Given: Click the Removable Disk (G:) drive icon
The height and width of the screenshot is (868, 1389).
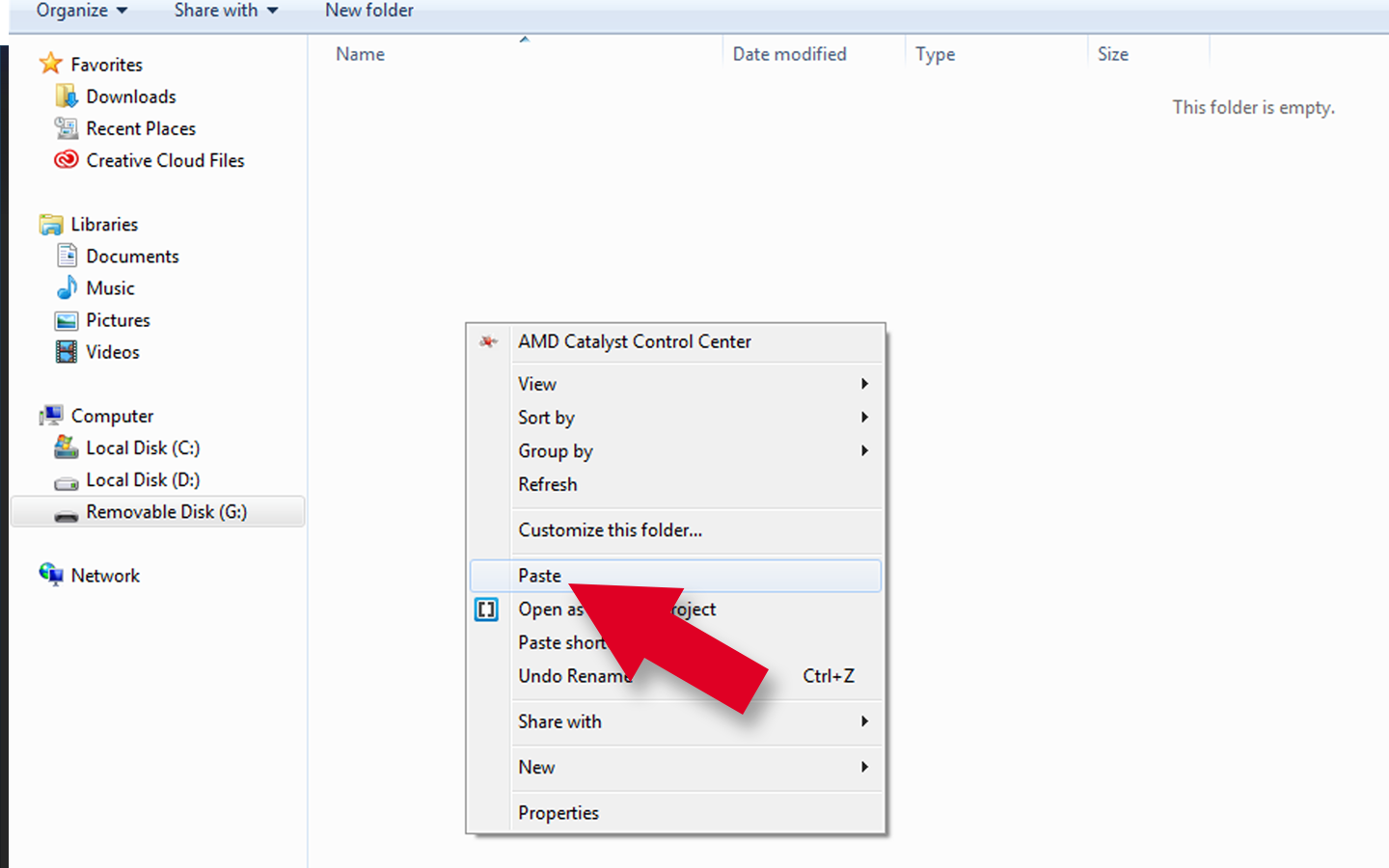Looking at the screenshot, I should coord(66,514).
